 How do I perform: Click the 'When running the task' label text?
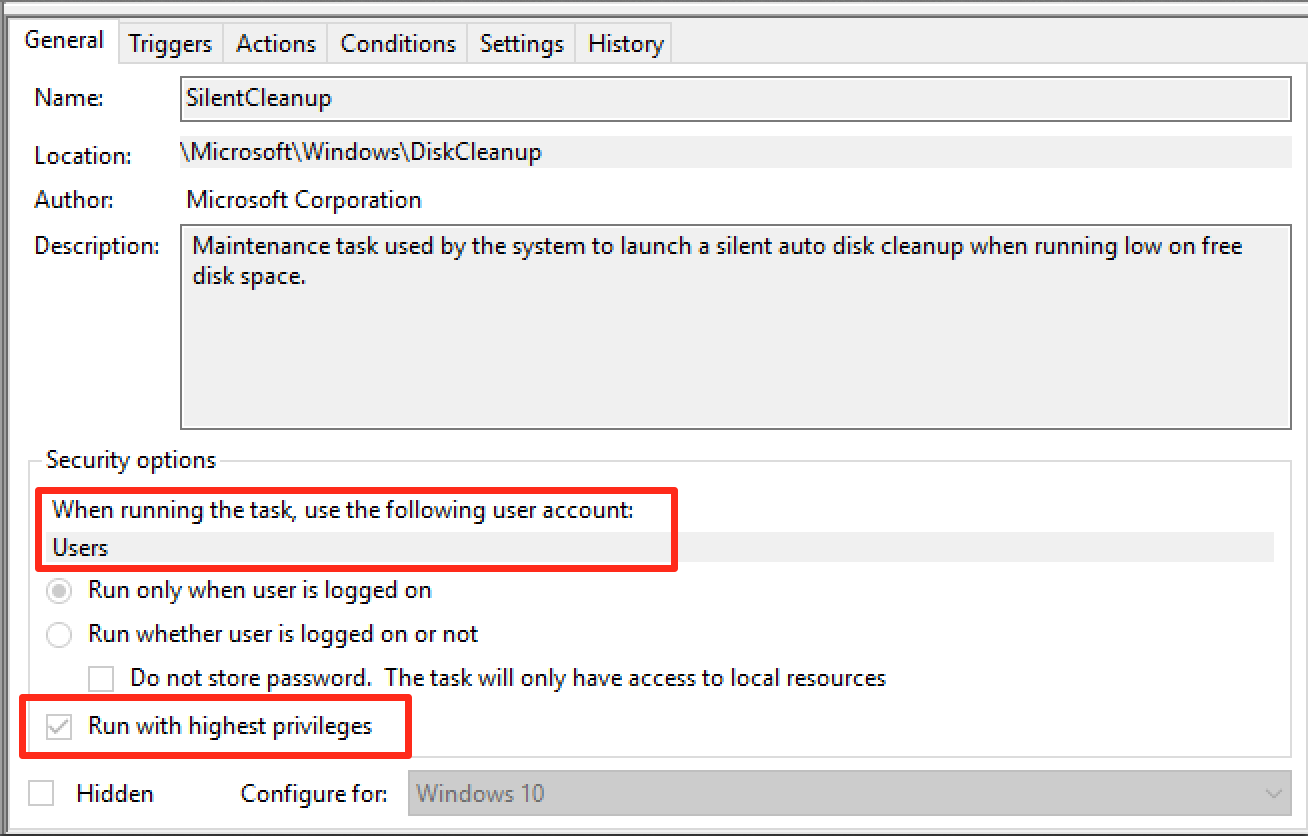coord(343,510)
